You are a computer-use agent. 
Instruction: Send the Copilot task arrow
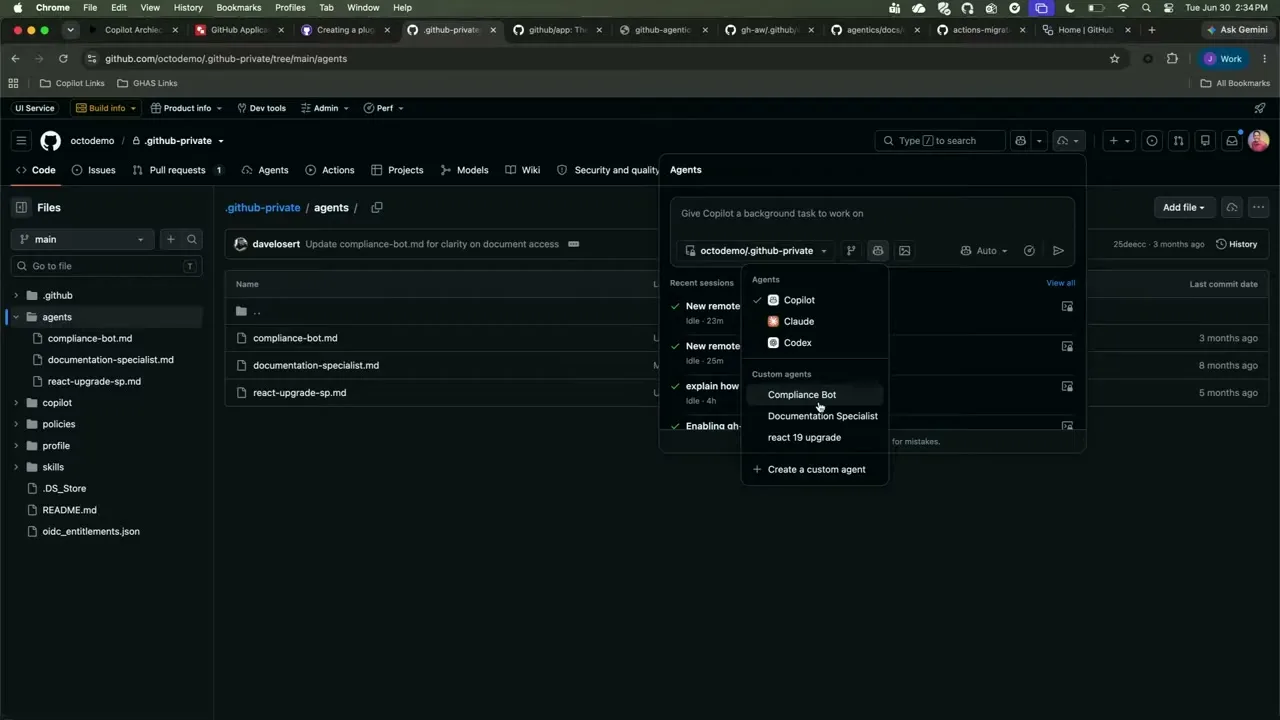(1058, 251)
